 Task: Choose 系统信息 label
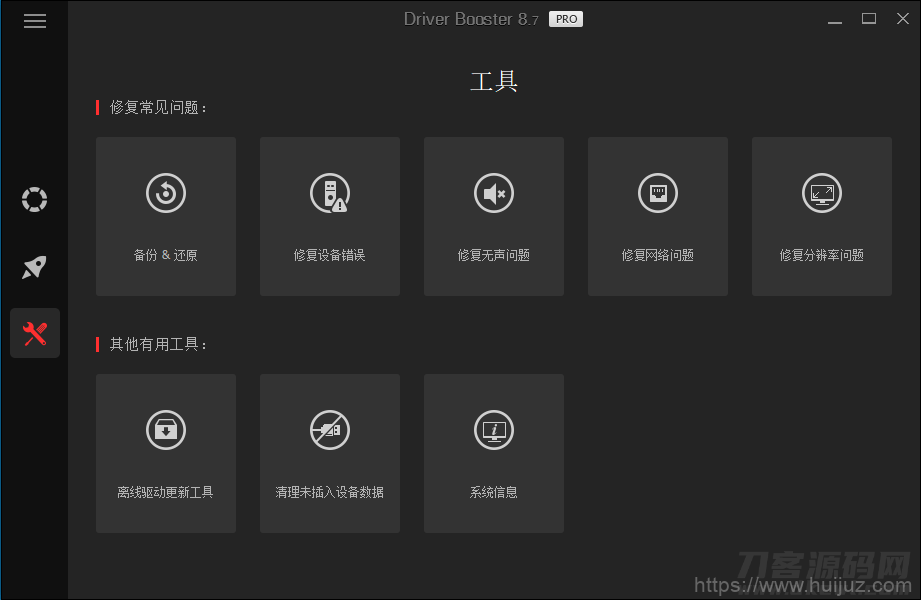[x=494, y=492]
